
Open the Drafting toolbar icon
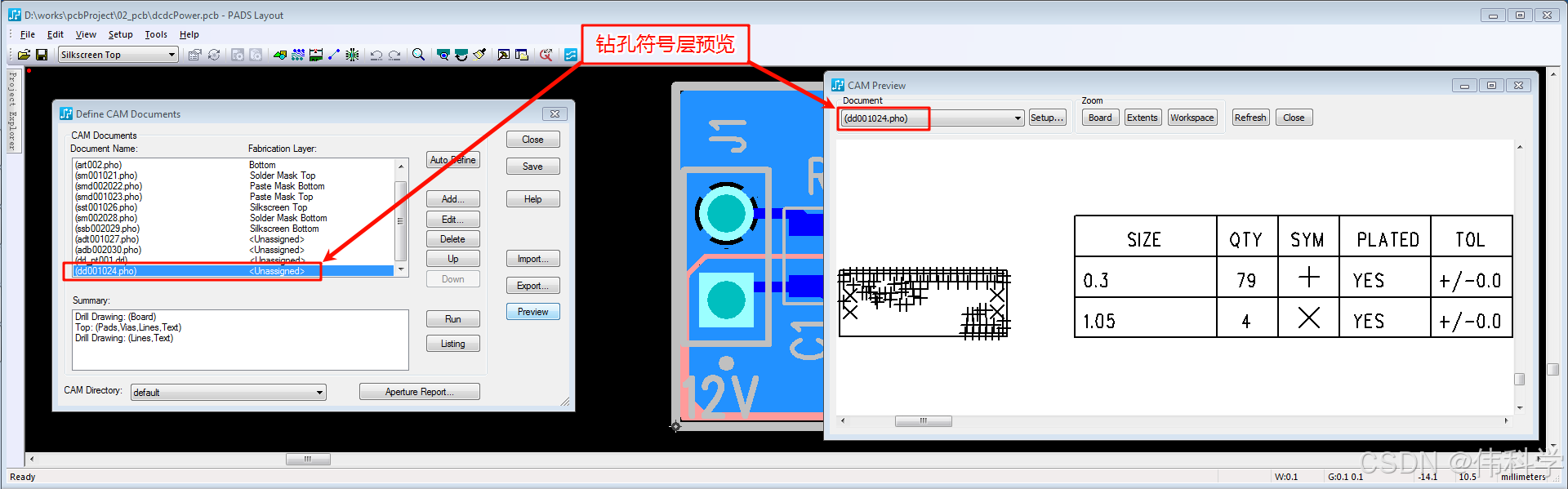click(280, 55)
